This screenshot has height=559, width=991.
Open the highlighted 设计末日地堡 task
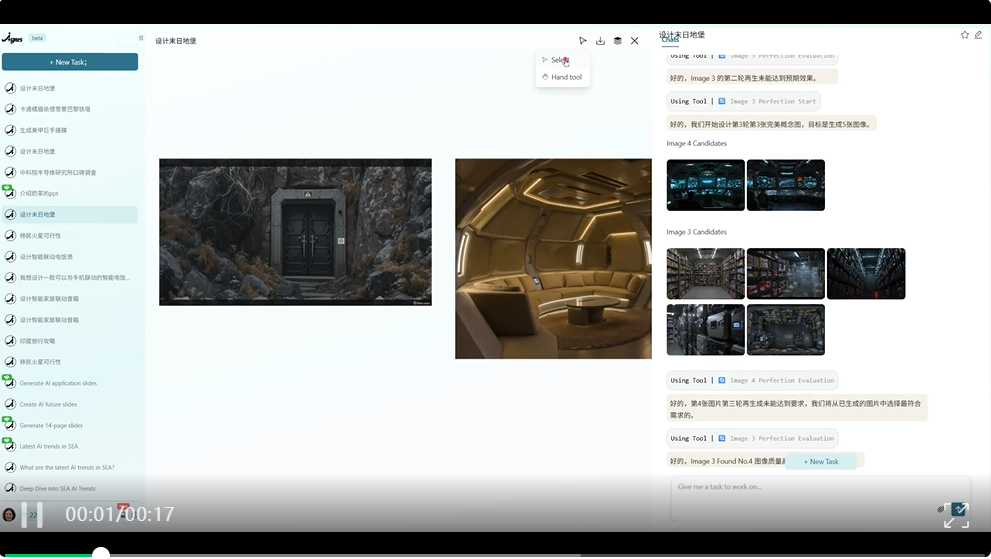[70, 214]
